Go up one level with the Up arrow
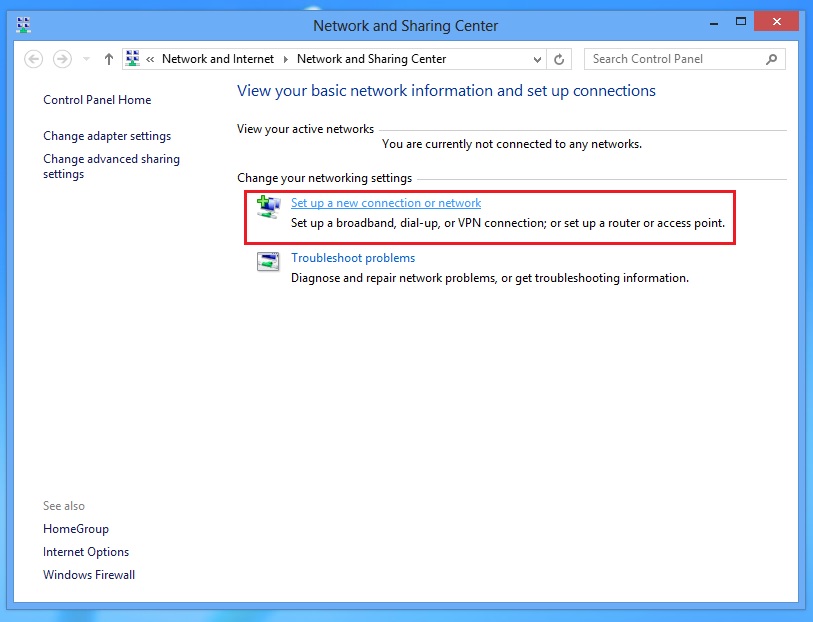Image resolution: width=813 pixels, height=622 pixels. click(108, 59)
